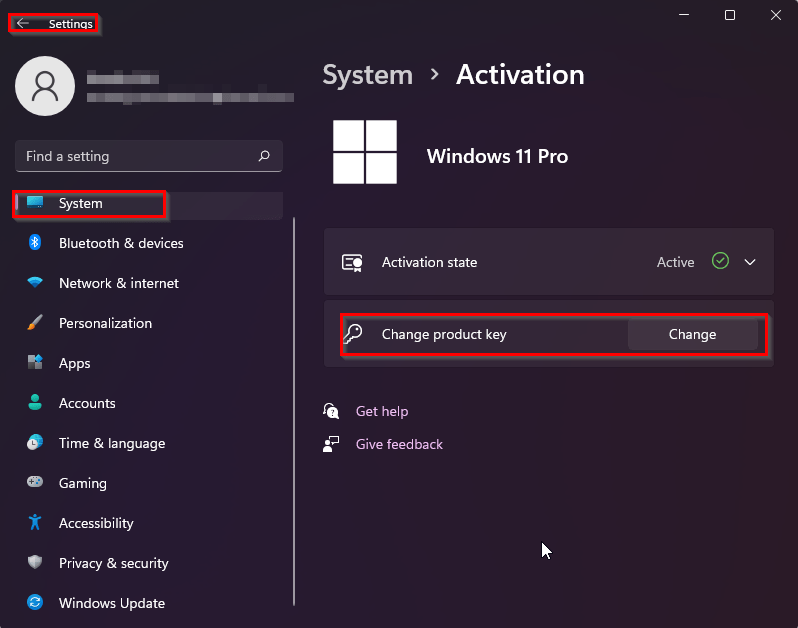Screen dimensions: 798x628
Task: Click the Get help chat icon
Action: coord(331,411)
